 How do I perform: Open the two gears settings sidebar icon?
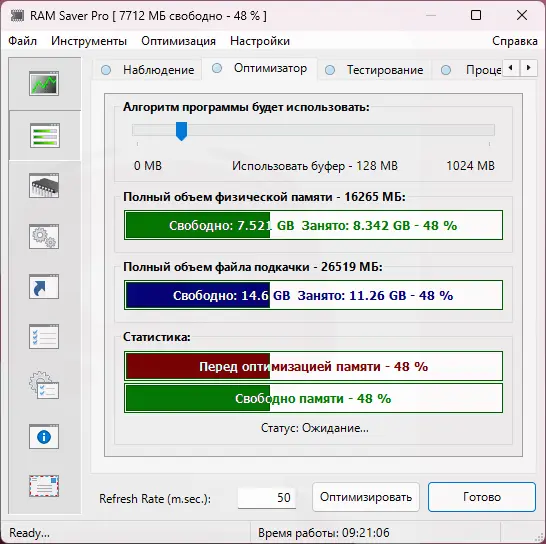pos(44,236)
